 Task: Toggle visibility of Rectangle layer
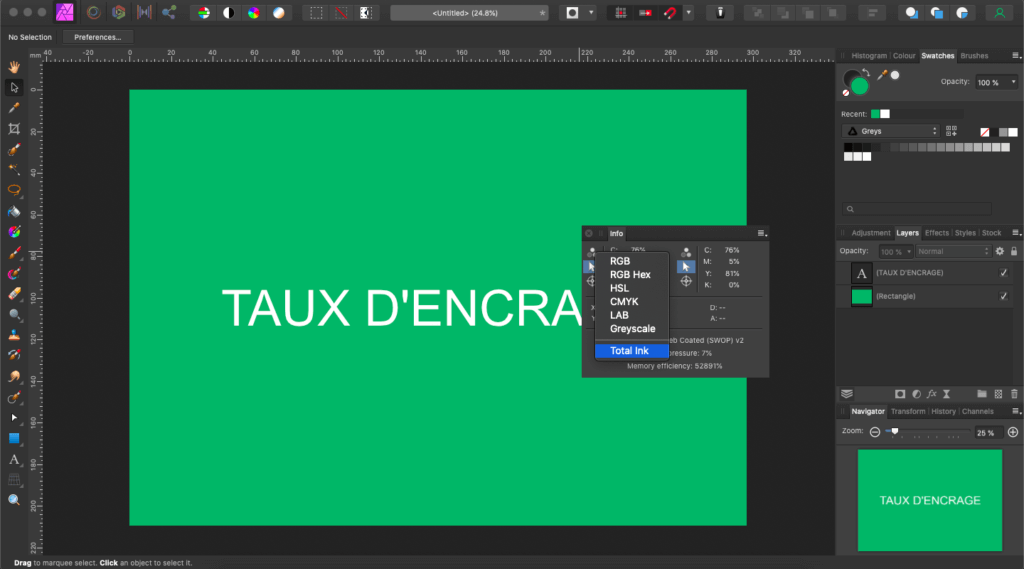click(x=1003, y=297)
